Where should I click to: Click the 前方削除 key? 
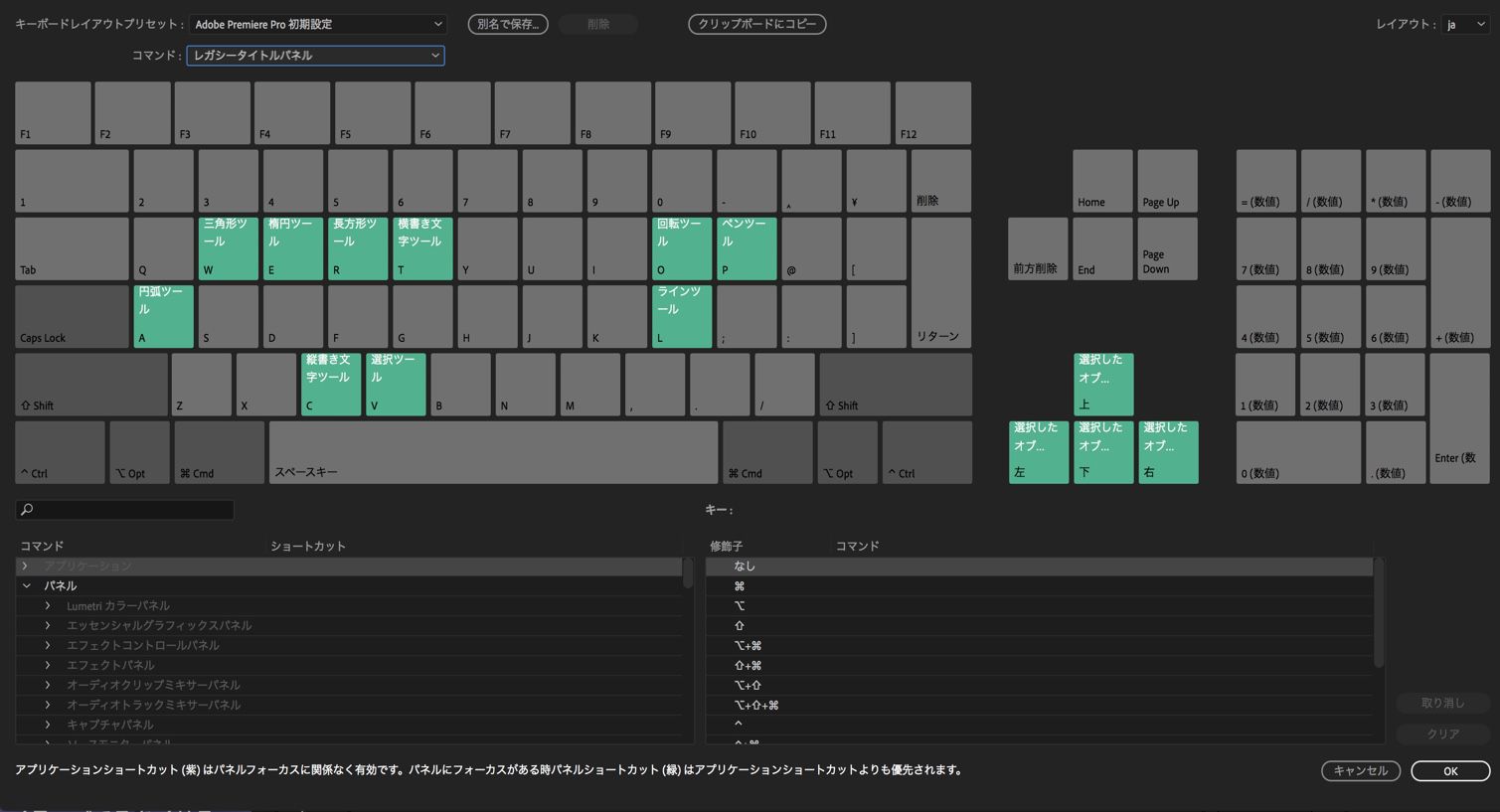(1038, 248)
